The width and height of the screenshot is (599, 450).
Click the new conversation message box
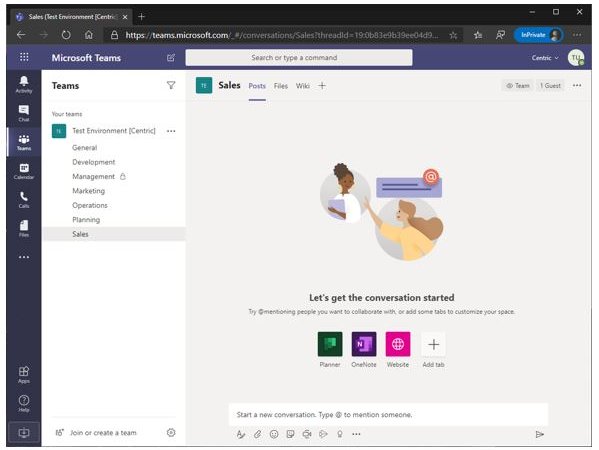click(x=388, y=414)
